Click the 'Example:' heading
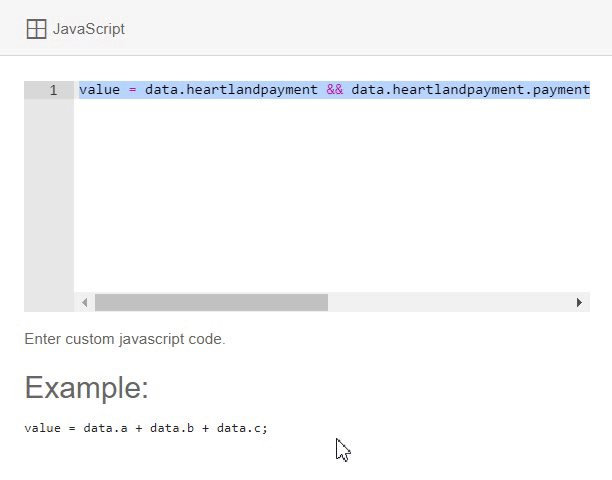The image size is (612, 480). point(87,388)
